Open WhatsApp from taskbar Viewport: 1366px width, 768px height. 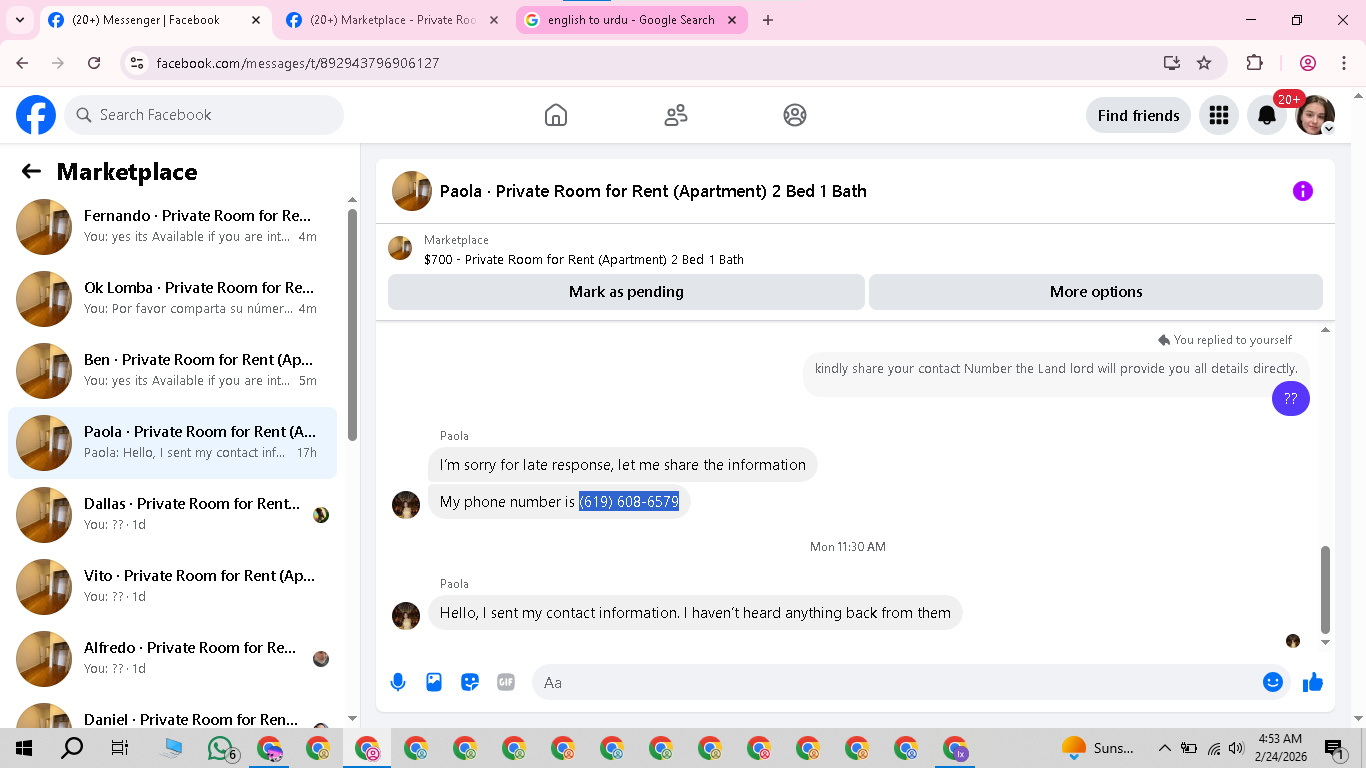pos(221,748)
